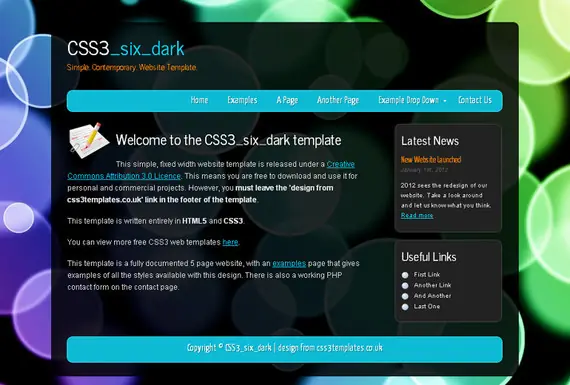
Task: Expand the Example Drop Down arrow
Action: click(x=445, y=101)
